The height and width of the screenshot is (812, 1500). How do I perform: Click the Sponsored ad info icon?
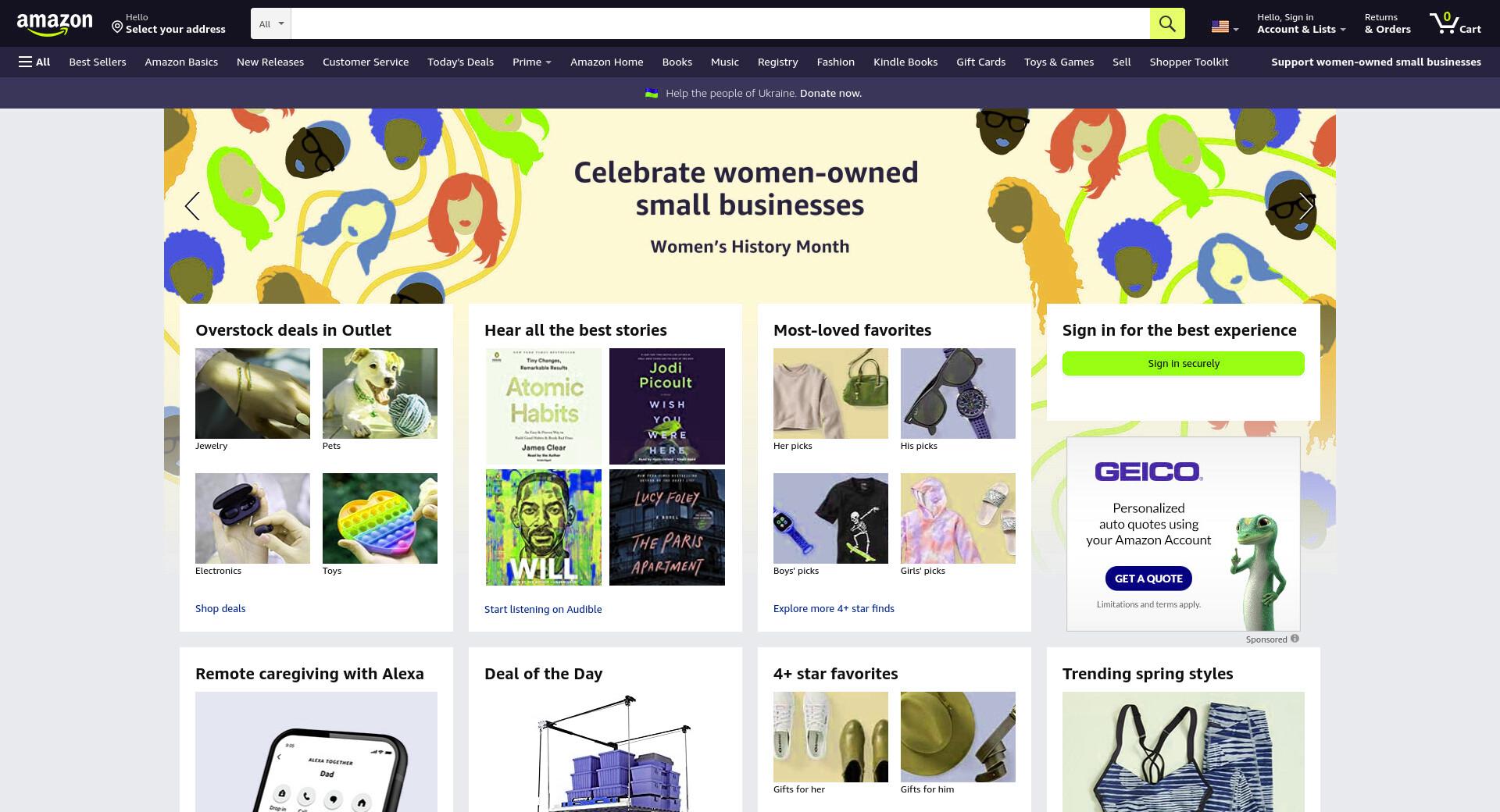[x=1295, y=639]
